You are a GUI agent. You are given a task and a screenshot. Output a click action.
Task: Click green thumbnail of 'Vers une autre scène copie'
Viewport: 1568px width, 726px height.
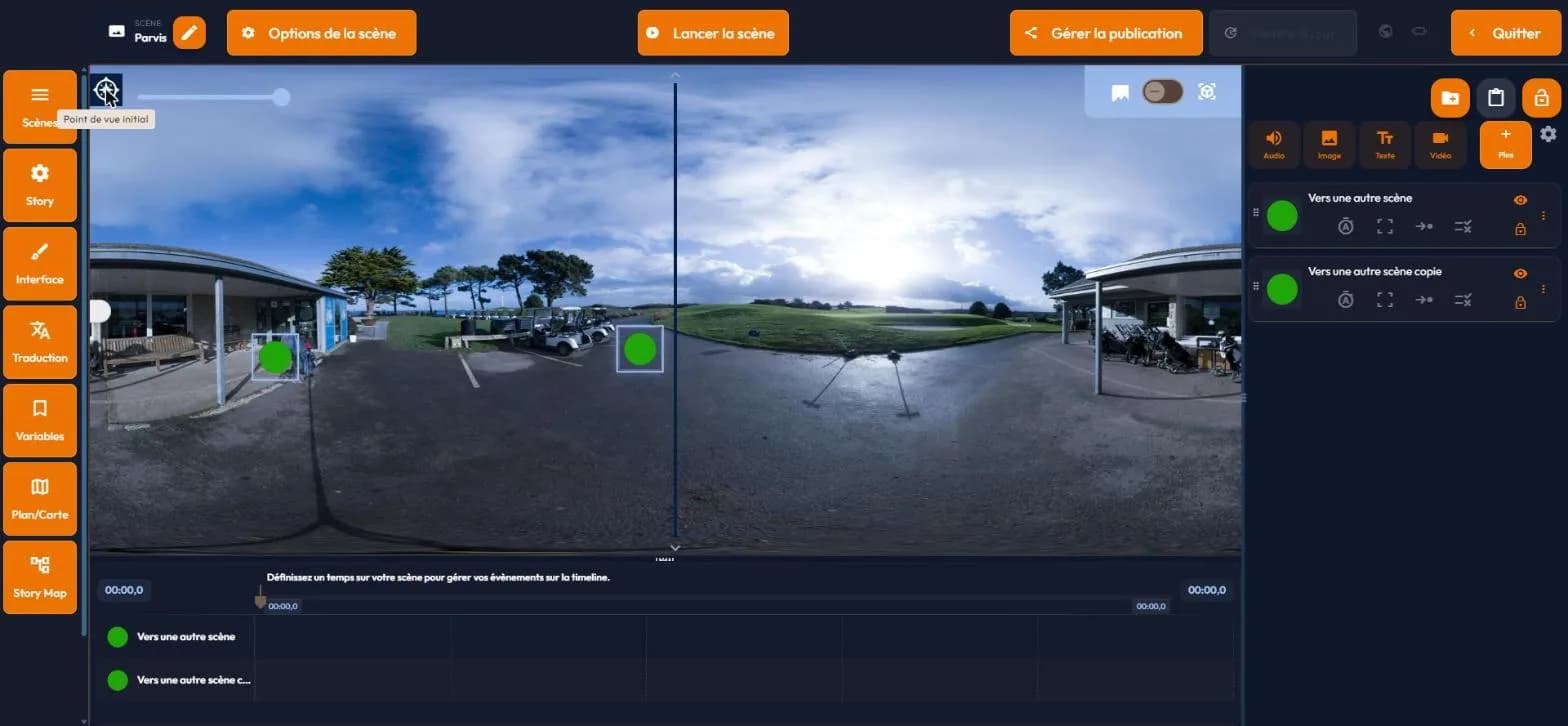point(1282,289)
